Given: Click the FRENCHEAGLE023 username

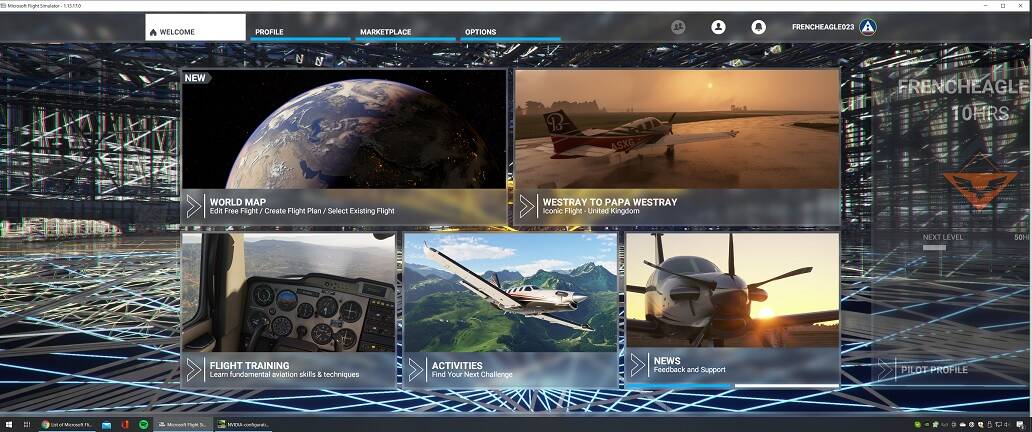Looking at the screenshot, I should coord(822,27).
